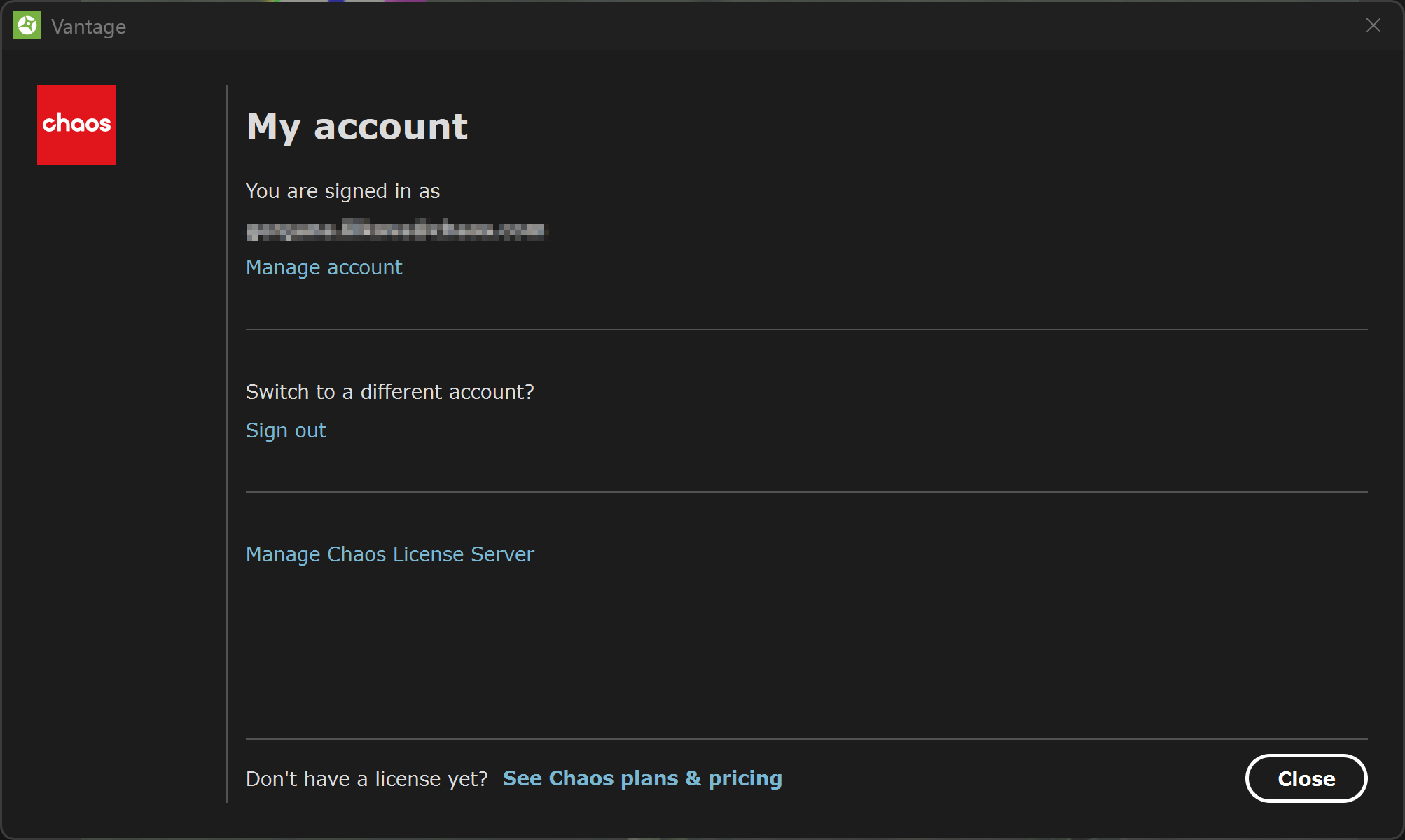Click 'Switch to a different account?' text
This screenshot has width=1405, height=840.
coord(389,392)
